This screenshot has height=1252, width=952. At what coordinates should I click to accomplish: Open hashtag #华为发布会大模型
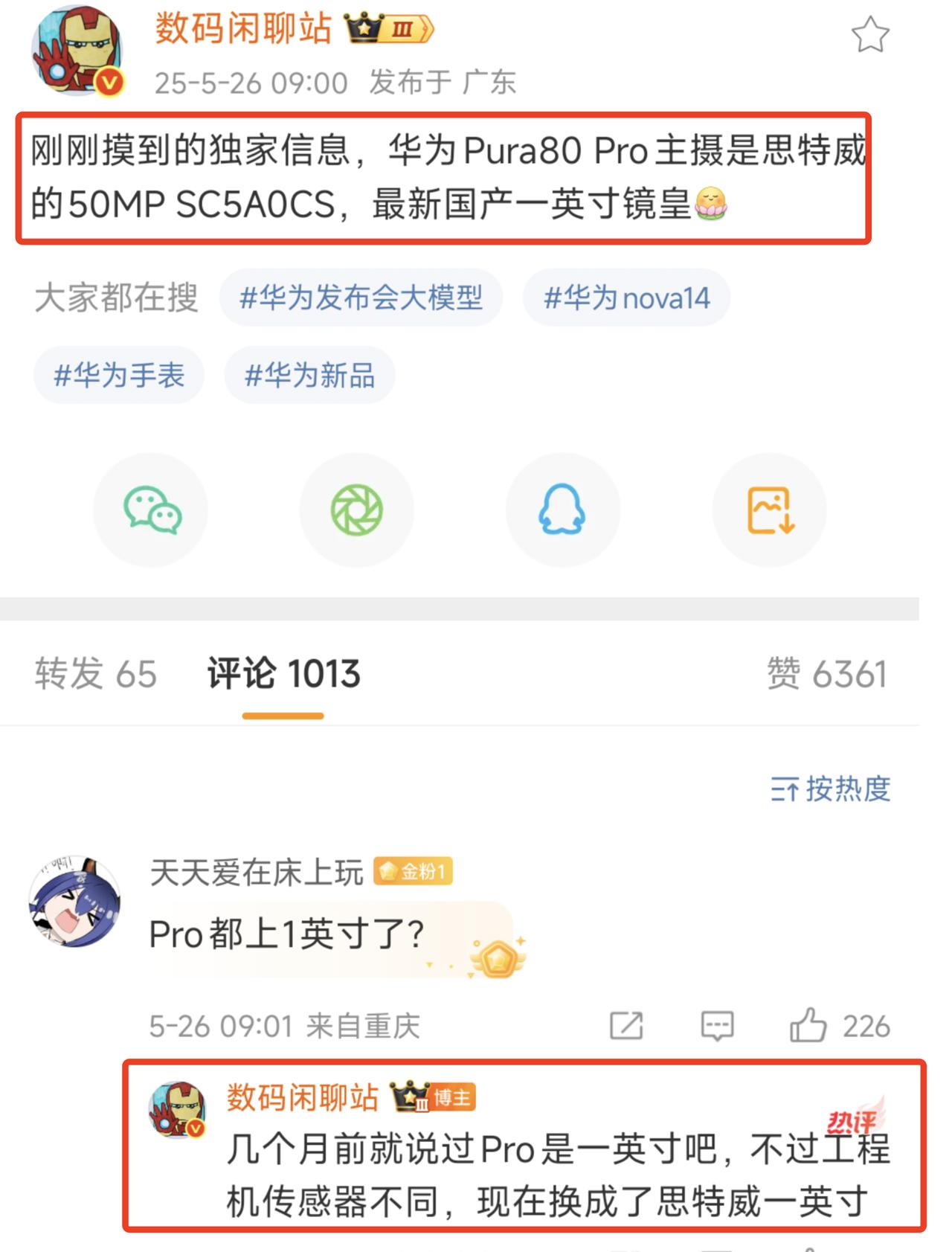point(361,298)
